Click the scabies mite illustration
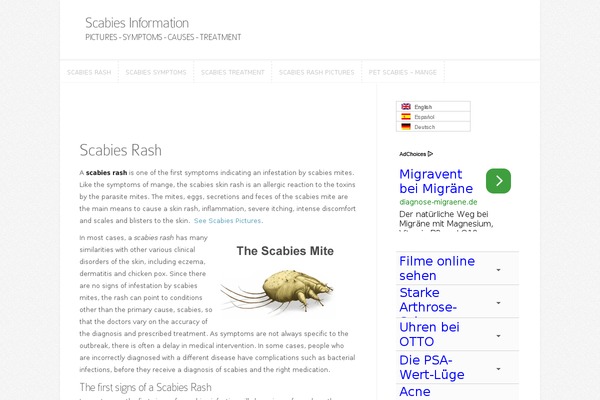Viewport: 600px width, 400px height. pos(277,291)
